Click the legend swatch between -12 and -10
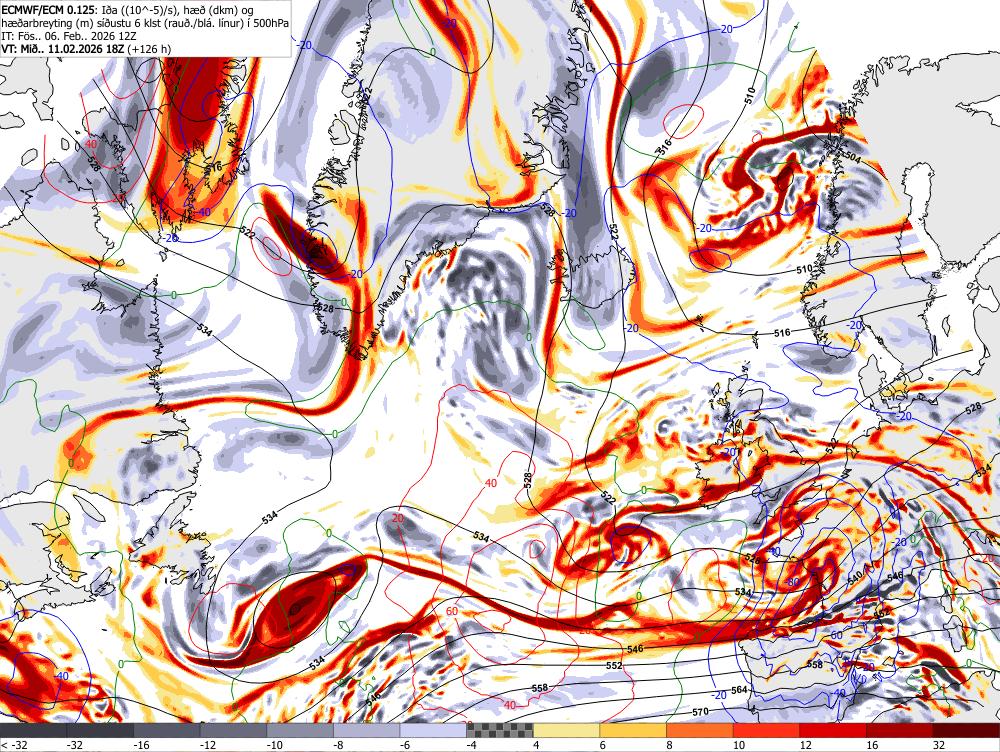 coord(233,730)
